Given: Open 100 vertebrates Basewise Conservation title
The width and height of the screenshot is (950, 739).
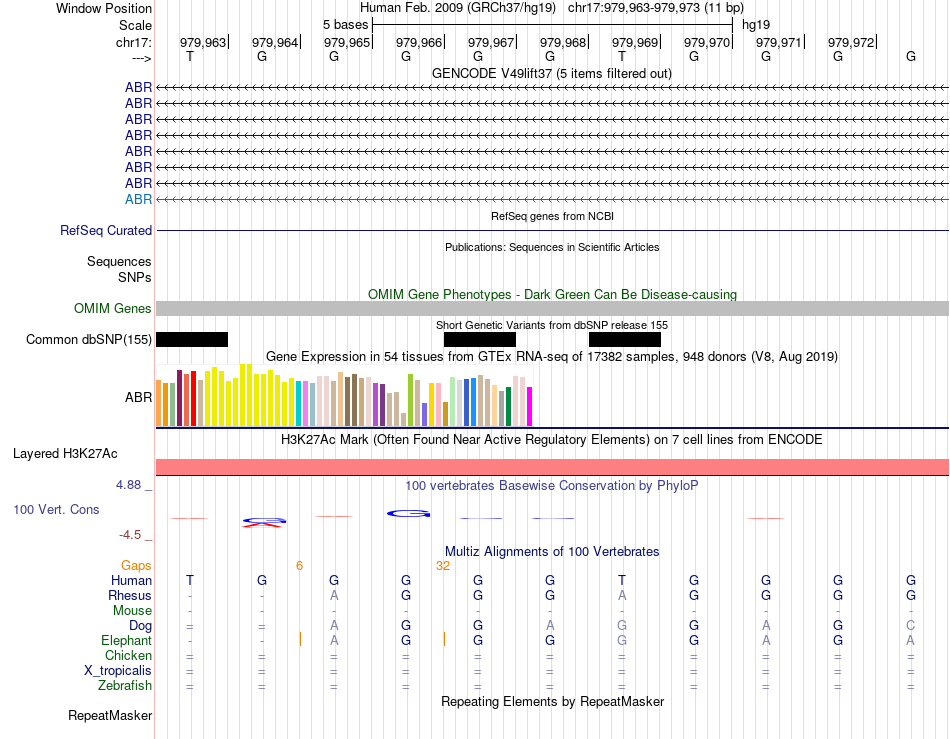Looking at the screenshot, I should point(552,485).
